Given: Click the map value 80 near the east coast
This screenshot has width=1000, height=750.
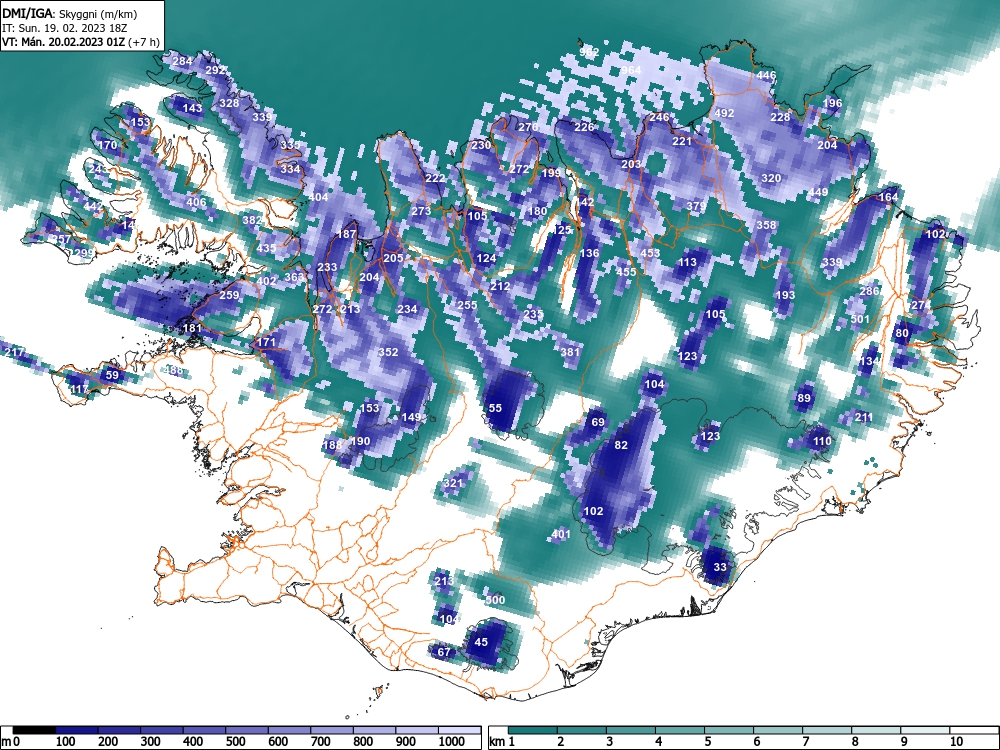Looking at the screenshot, I should click(x=902, y=333).
